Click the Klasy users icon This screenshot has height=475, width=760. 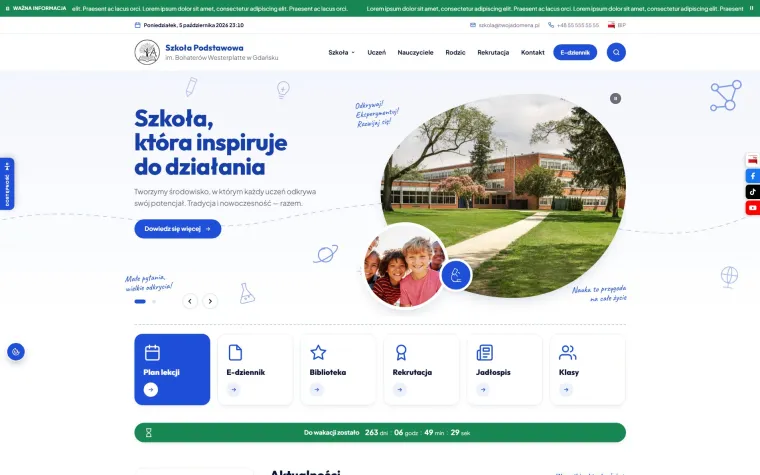point(568,352)
